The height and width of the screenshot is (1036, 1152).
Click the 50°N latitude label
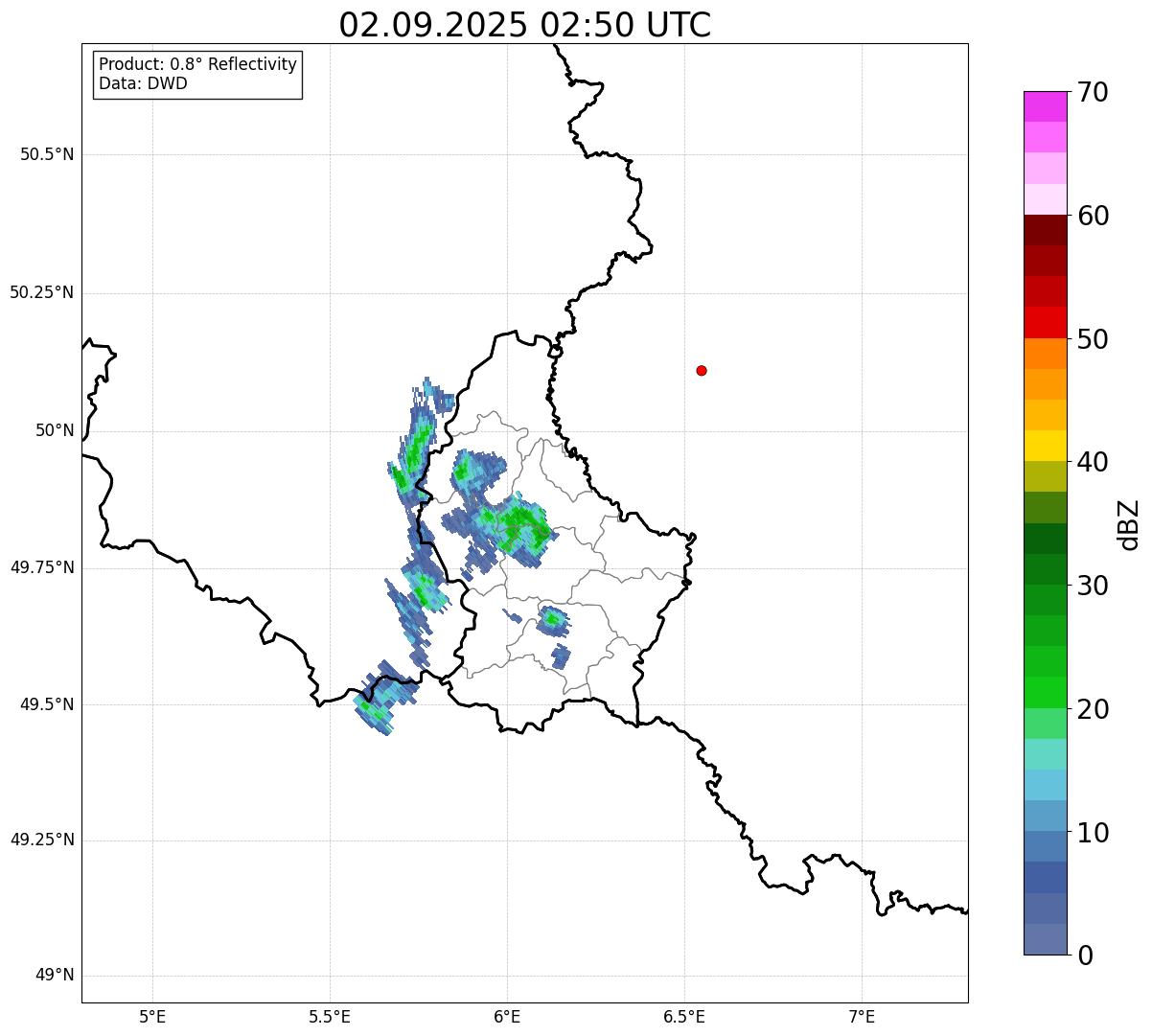click(x=55, y=430)
